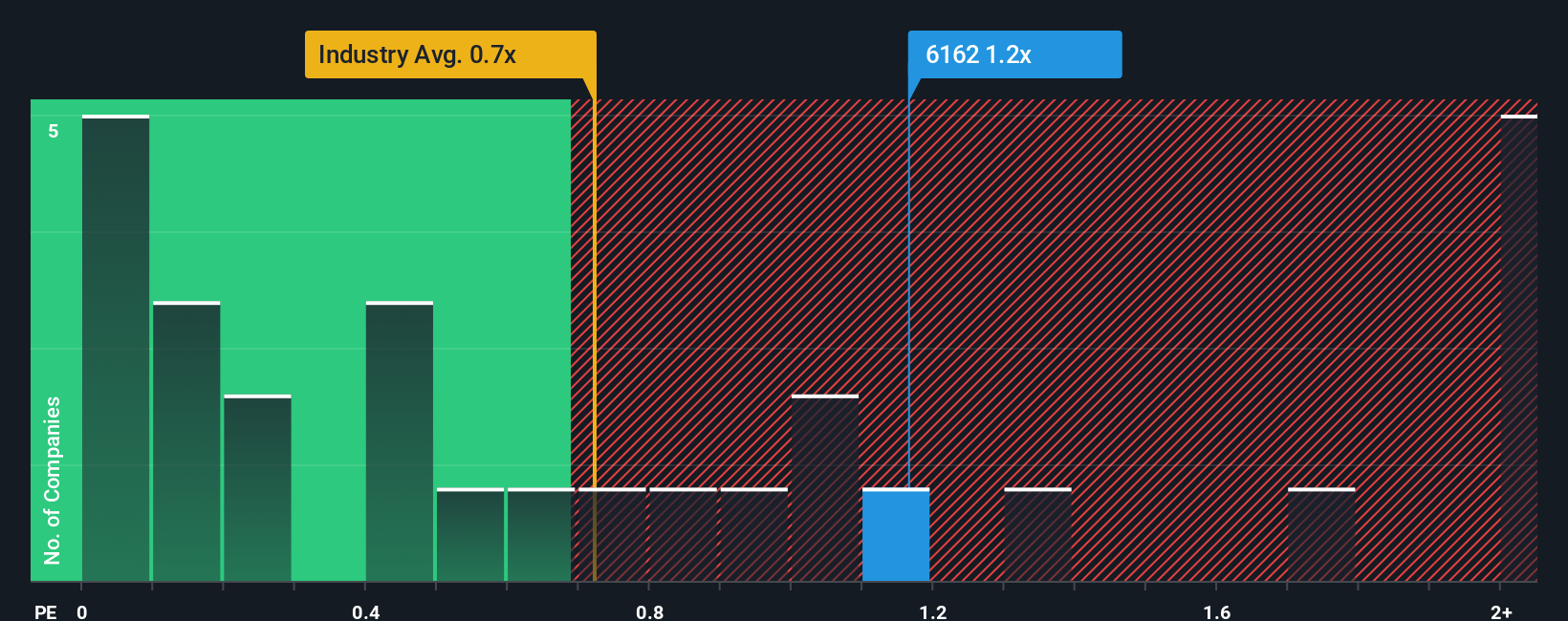Click the 'PE' axis label
The image size is (1568, 621).
(46, 611)
